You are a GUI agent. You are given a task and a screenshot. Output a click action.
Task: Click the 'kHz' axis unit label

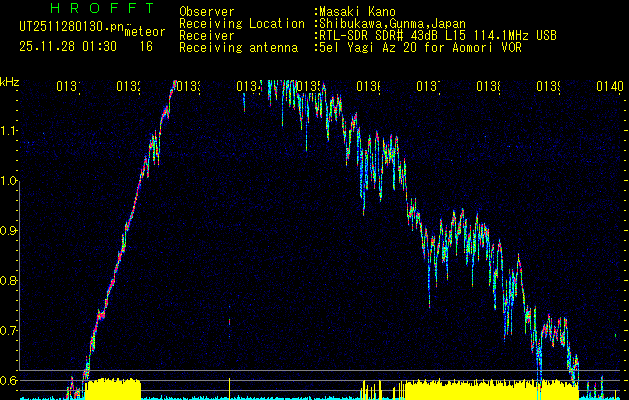(x=9, y=83)
